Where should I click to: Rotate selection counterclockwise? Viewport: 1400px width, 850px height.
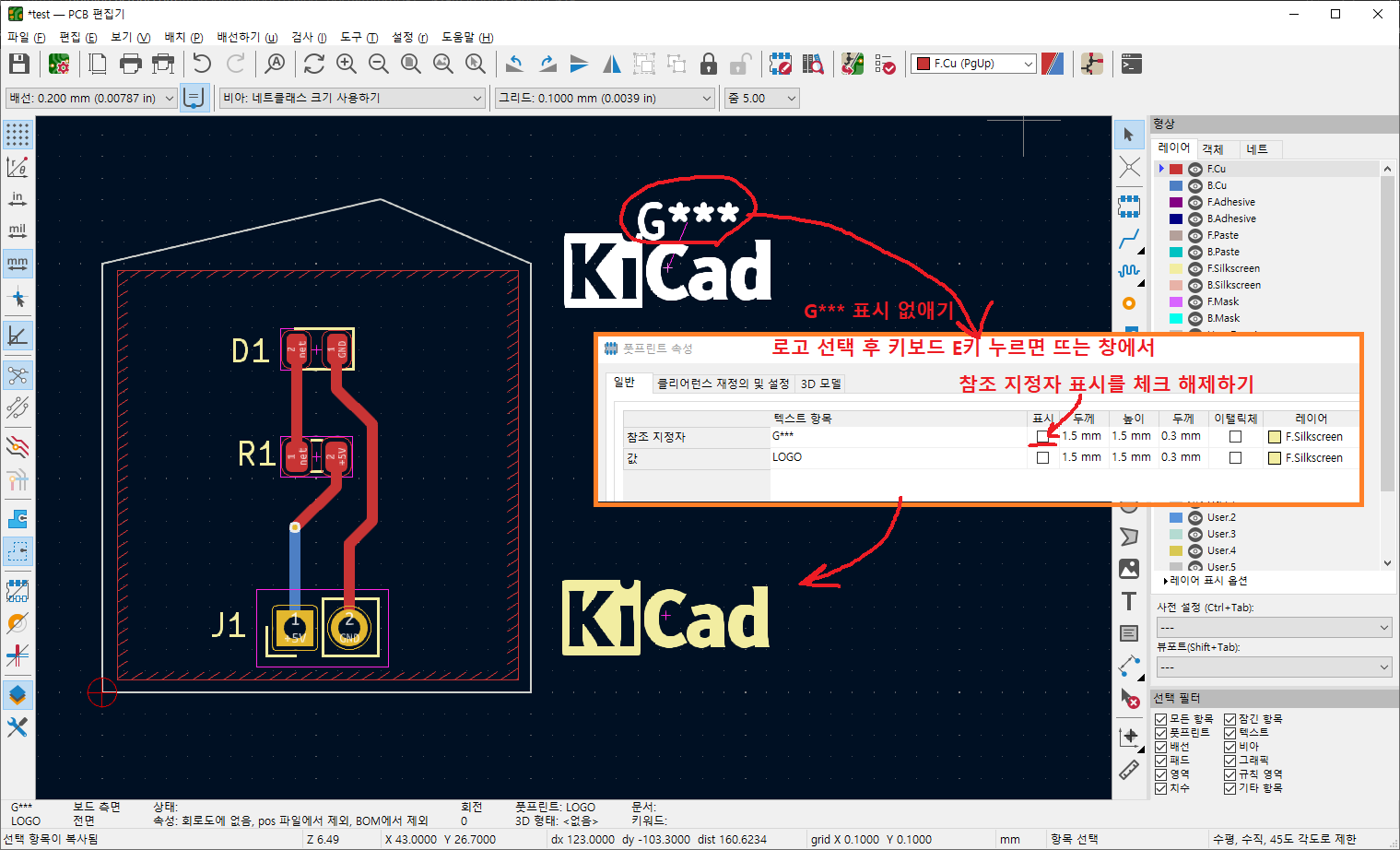pyautogui.click(x=515, y=64)
